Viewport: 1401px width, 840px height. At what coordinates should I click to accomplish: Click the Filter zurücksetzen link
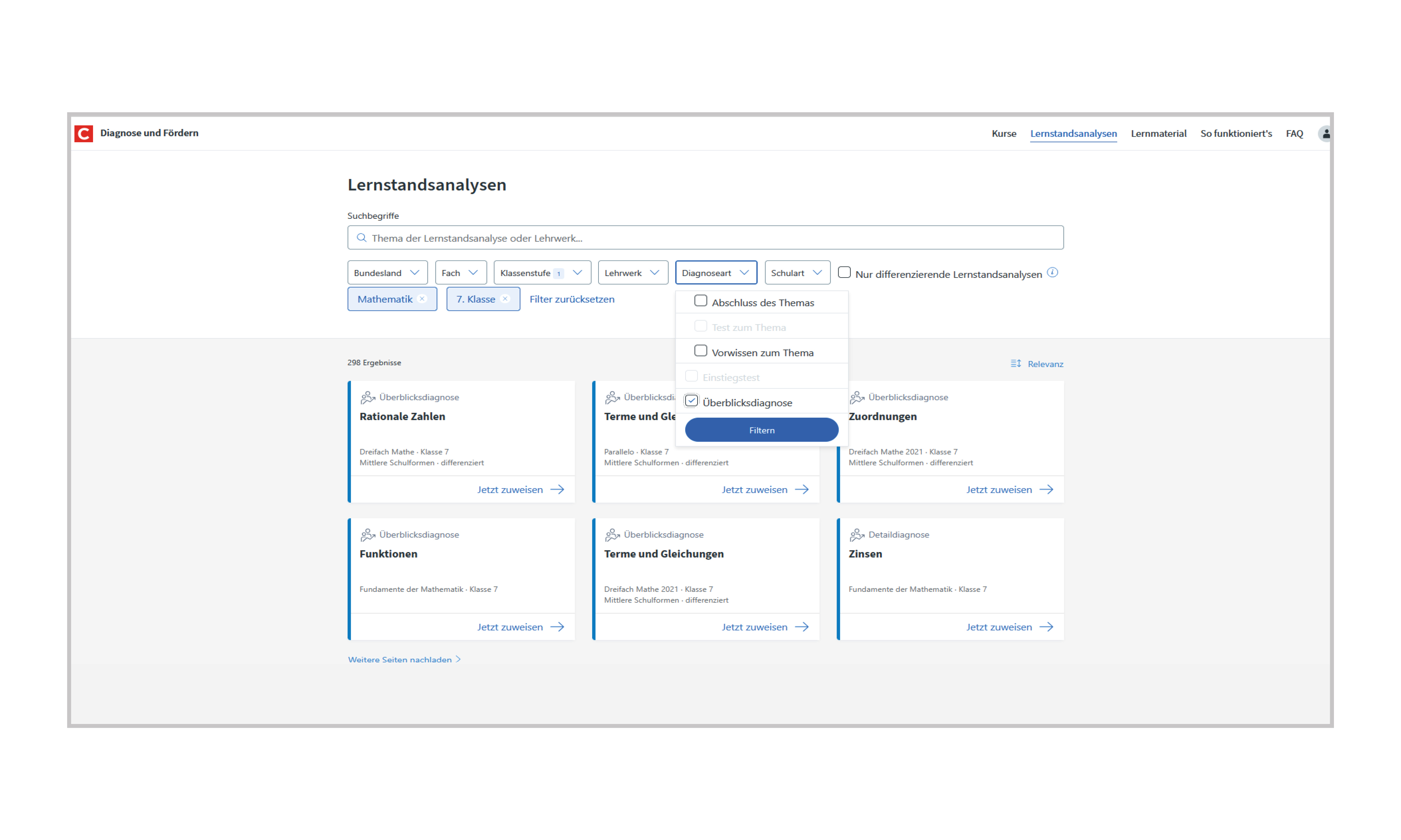click(x=572, y=299)
